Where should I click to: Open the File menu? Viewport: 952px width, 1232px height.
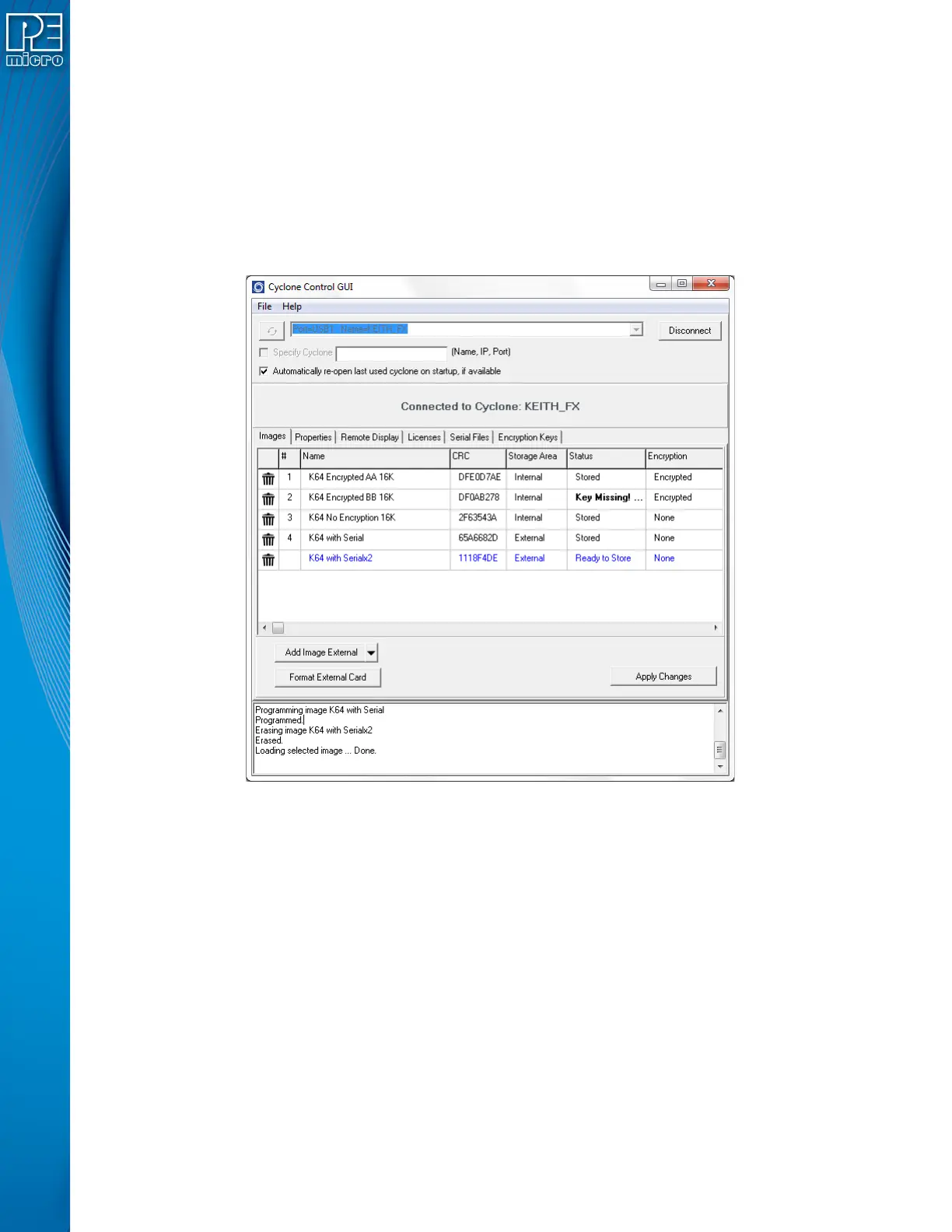tap(264, 306)
